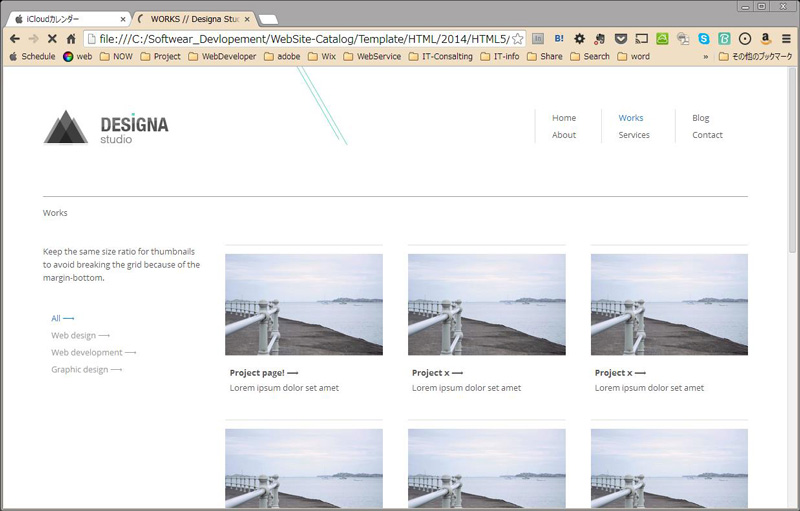This screenshot has height=511, width=800.
Task: Open the その他のブックマーク folder
Action: (x=756, y=57)
